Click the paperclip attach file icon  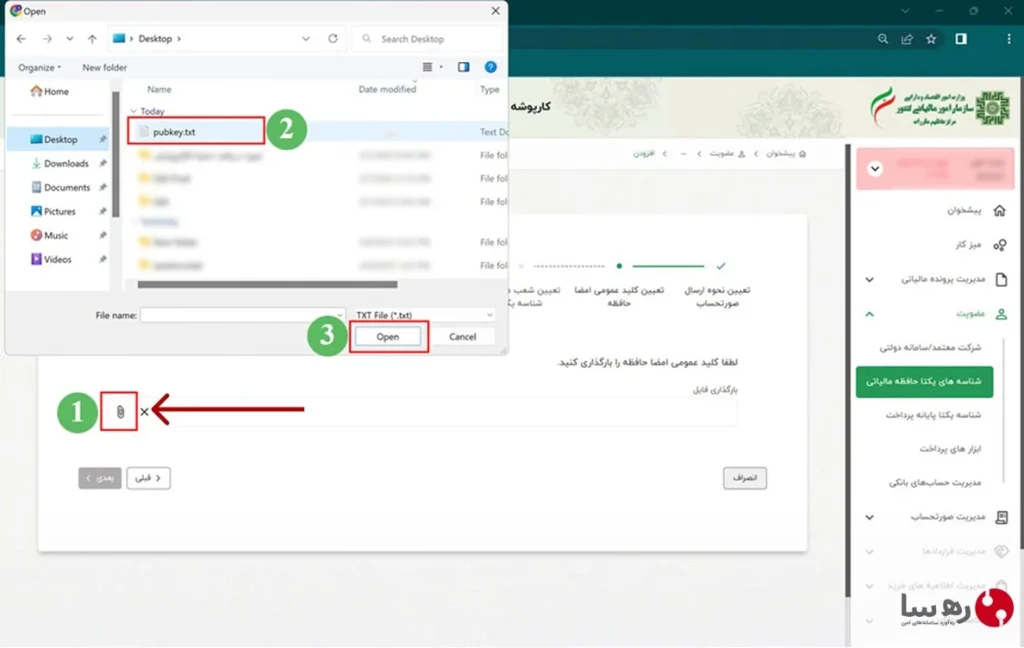click(x=120, y=412)
